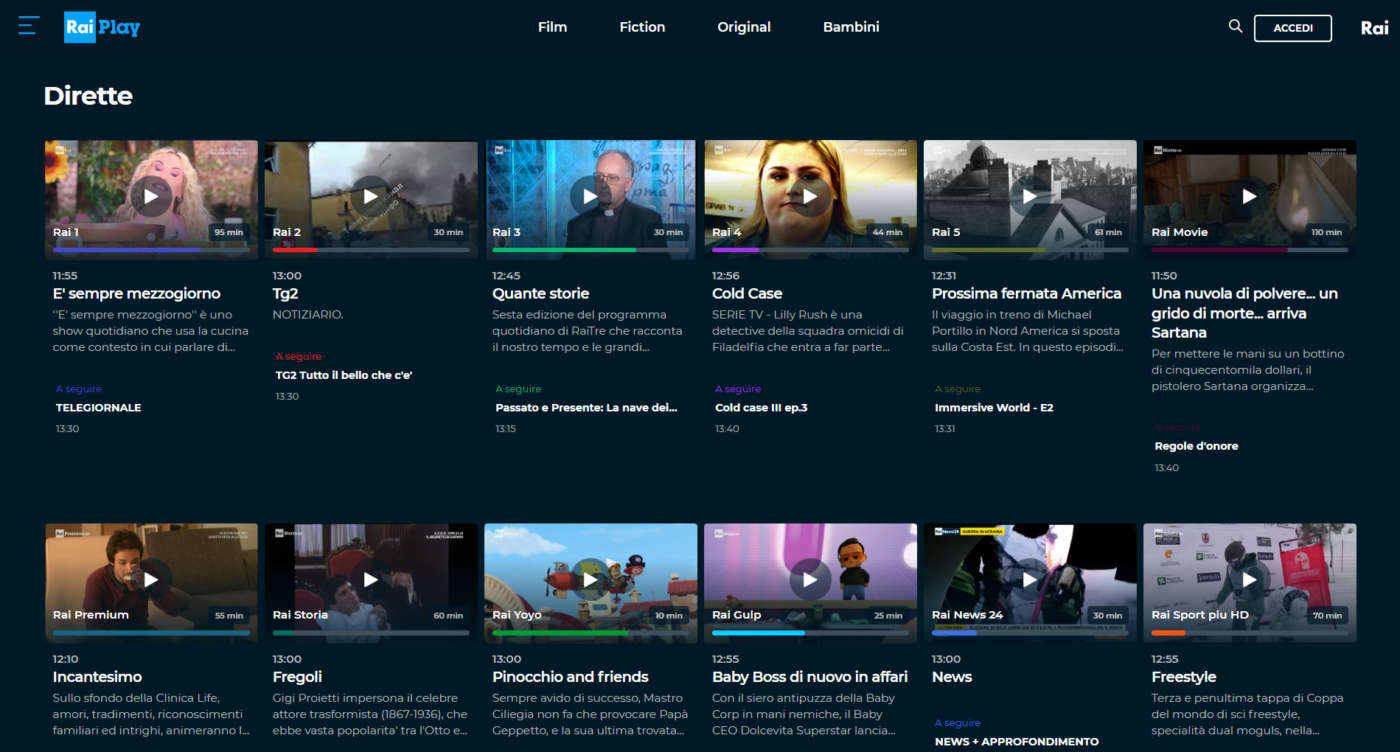The width and height of the screenshot is (1400, 752).
Task: Open the E' sempre mezzogiorno title
Action: click(x=137, y=294)
